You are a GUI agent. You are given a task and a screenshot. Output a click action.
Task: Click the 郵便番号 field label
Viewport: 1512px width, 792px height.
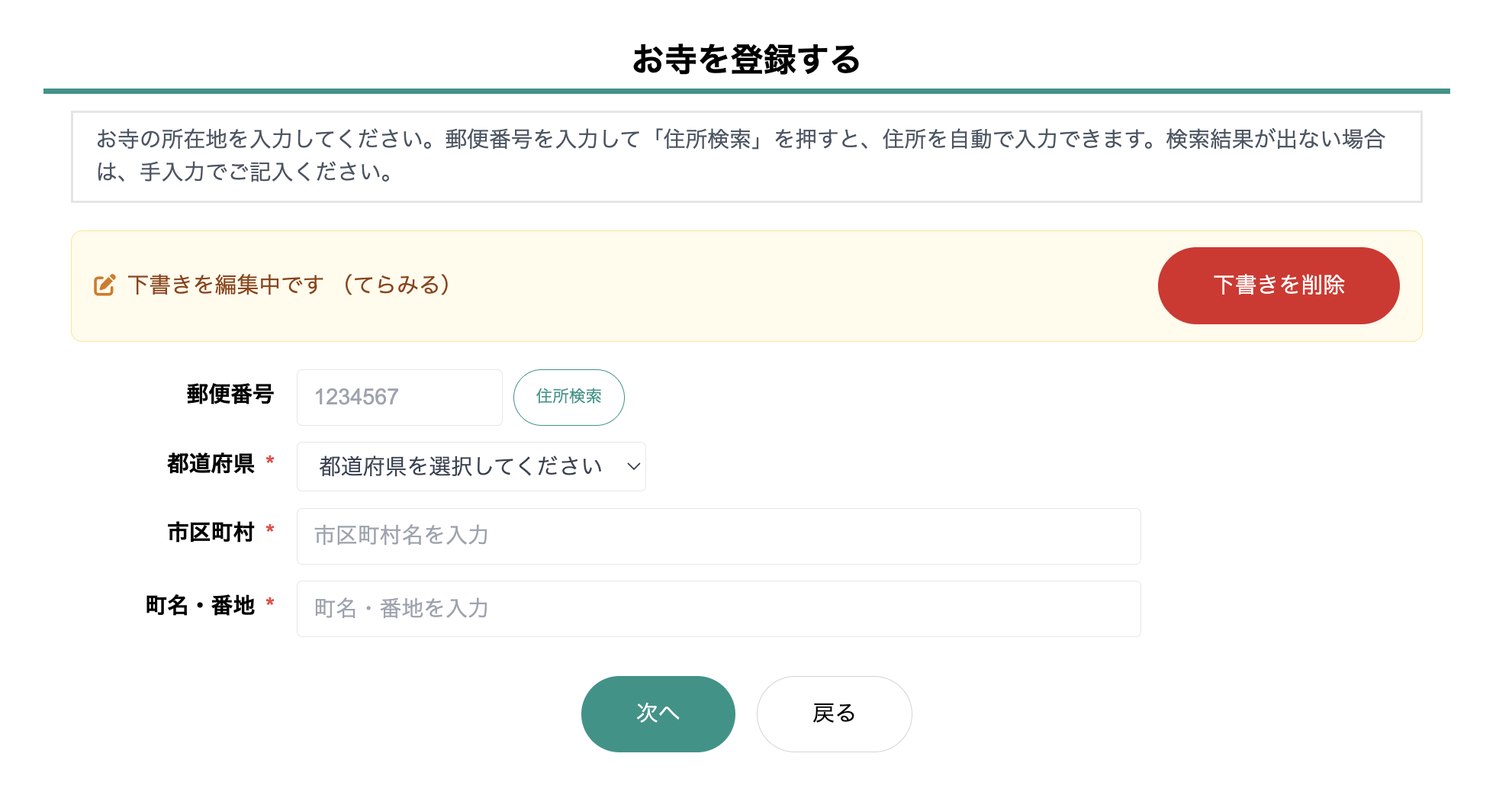[x=230, y=394]
